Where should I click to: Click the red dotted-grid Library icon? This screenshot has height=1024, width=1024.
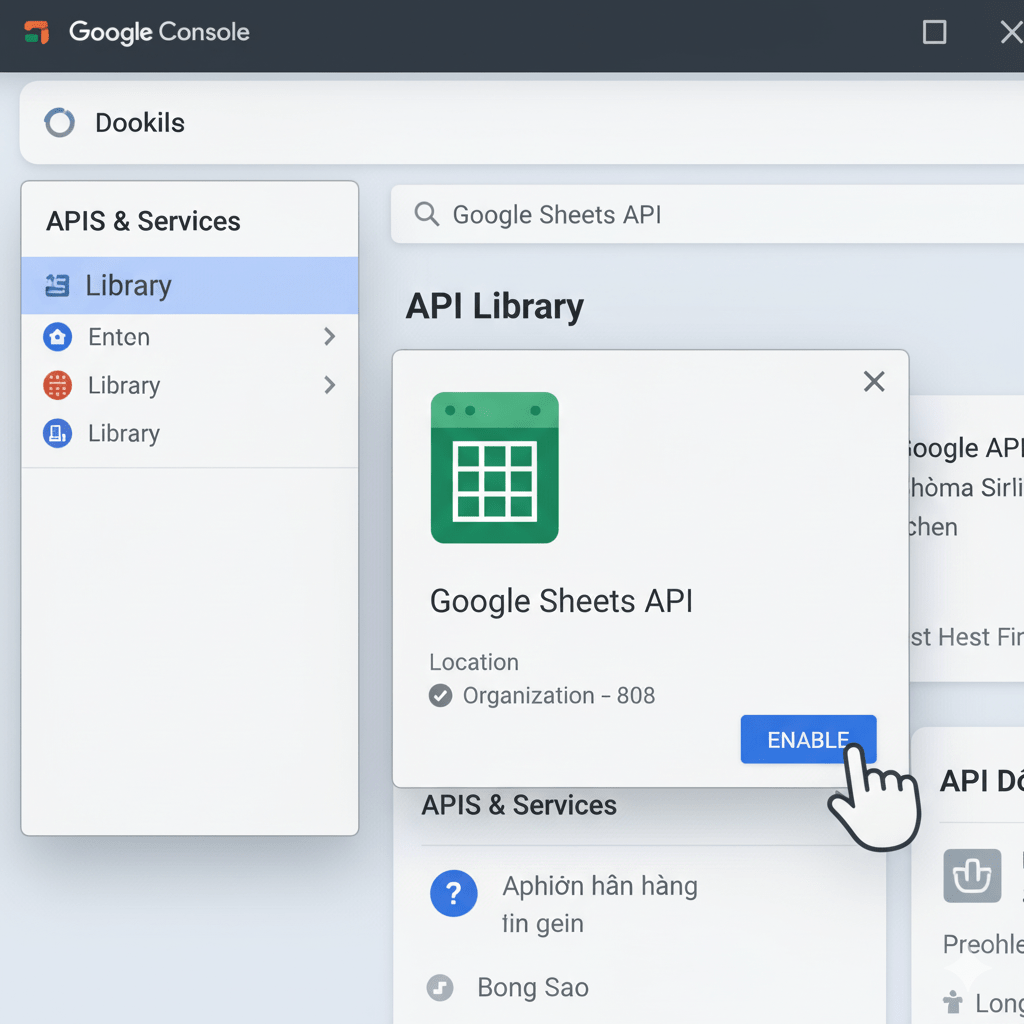click(x=56, y=385)
